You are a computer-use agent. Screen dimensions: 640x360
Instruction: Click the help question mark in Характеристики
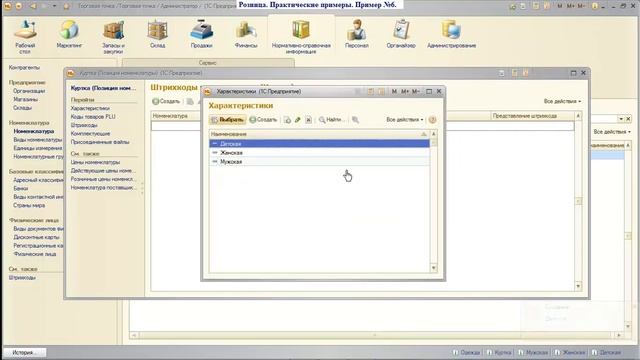[x=433, y=120]
